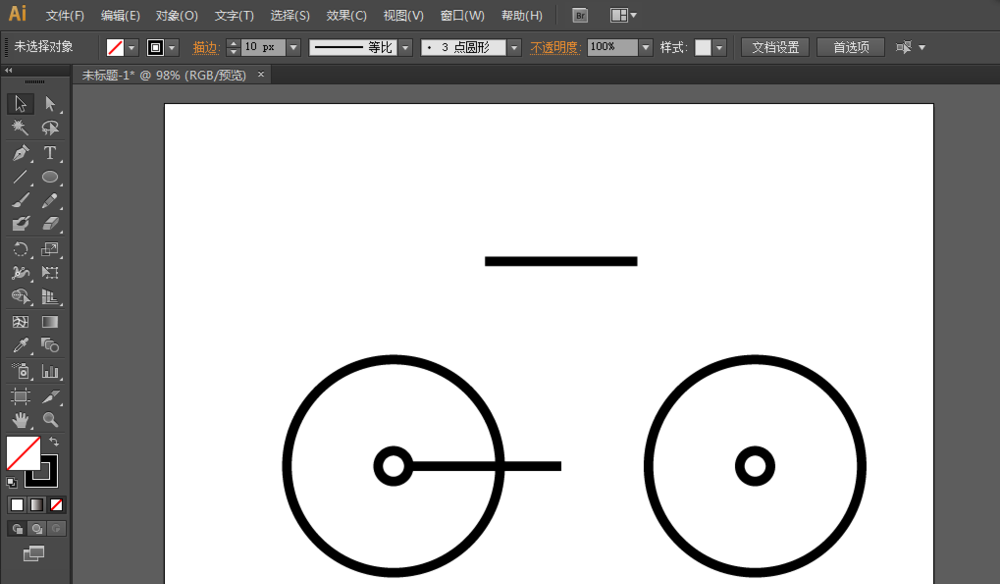Select the Hand tool
This screenshot has height=584, width=1000.
(x=20, y=419)
